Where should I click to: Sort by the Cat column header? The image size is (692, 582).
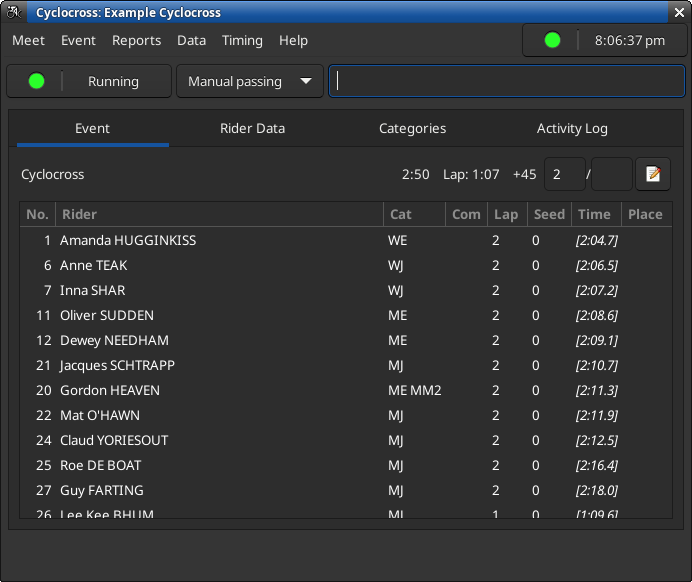point(414,214)
